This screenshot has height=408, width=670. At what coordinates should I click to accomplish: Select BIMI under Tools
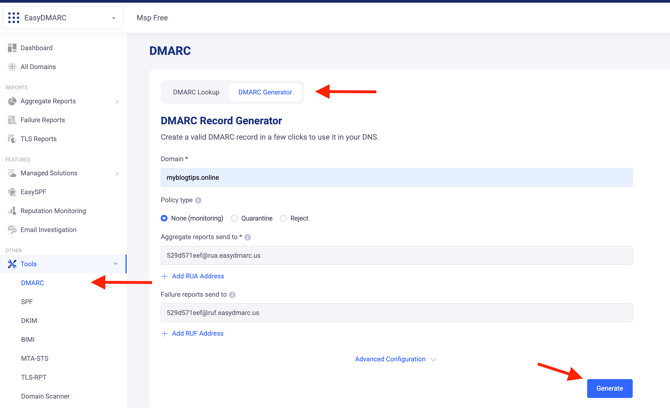click(x=27, y=339)
